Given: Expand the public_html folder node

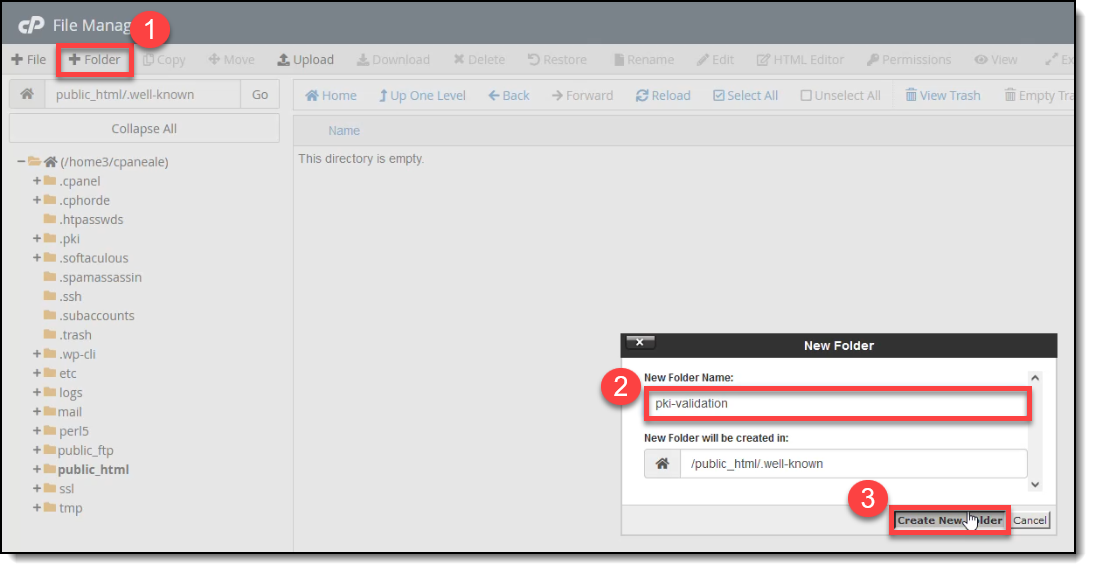Looking at the screenshot, I should (37, 469).
